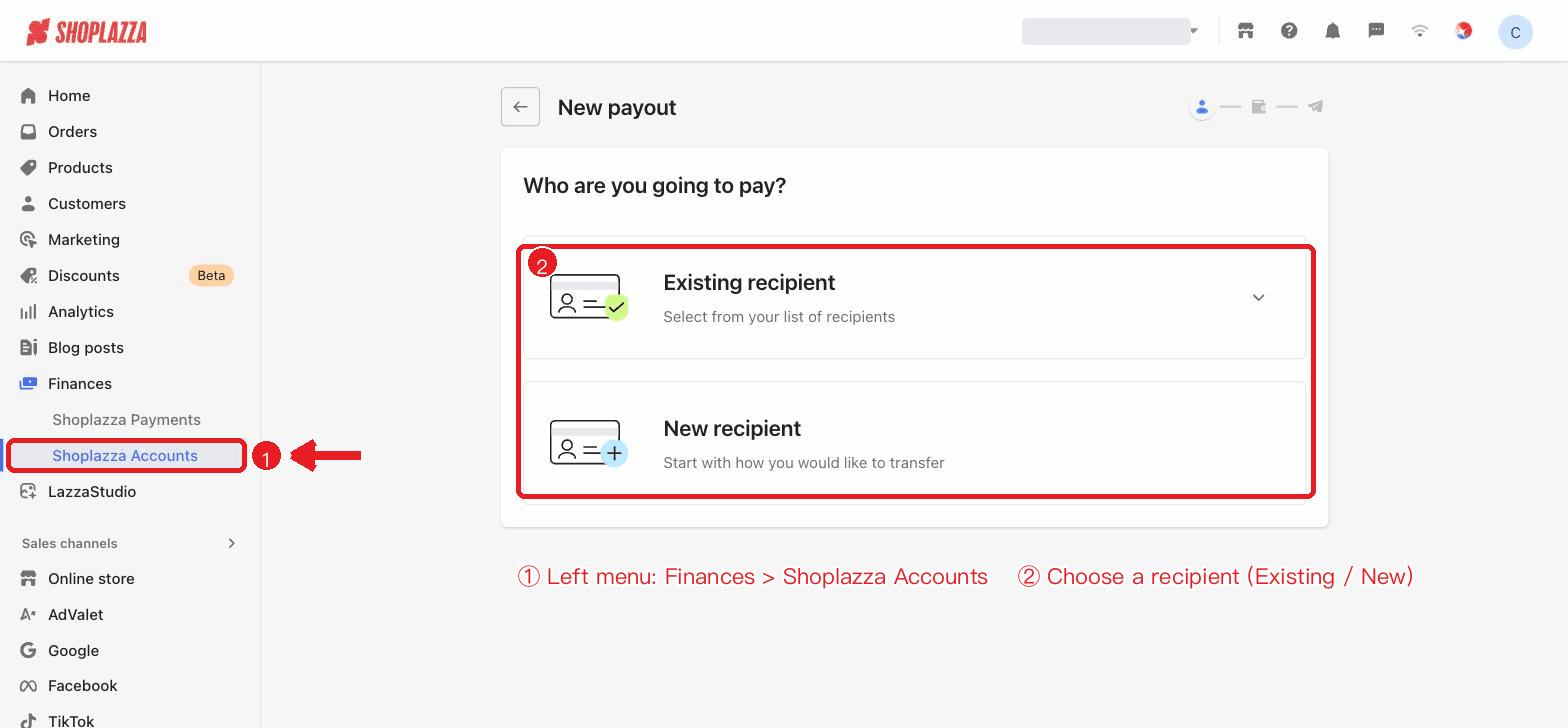Viewport: 1568px width, 728px height.
Task: Select the New recipient option
Action: pos(914,443)
